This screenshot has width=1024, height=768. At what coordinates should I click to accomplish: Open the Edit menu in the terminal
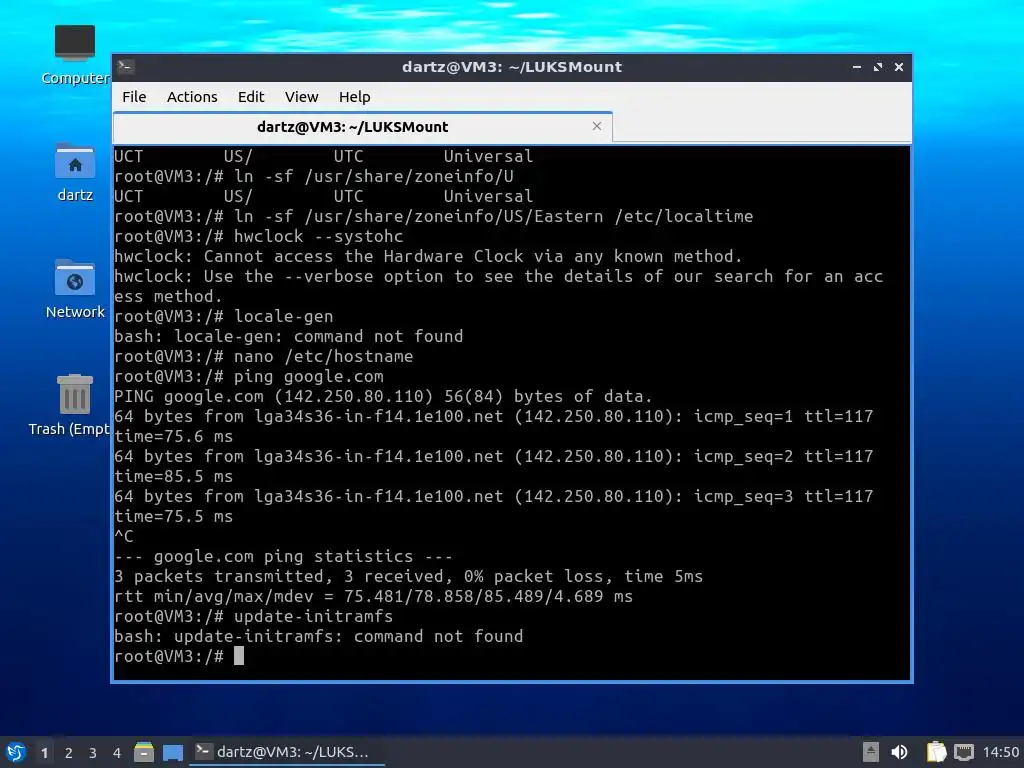[x=251, y=97]
